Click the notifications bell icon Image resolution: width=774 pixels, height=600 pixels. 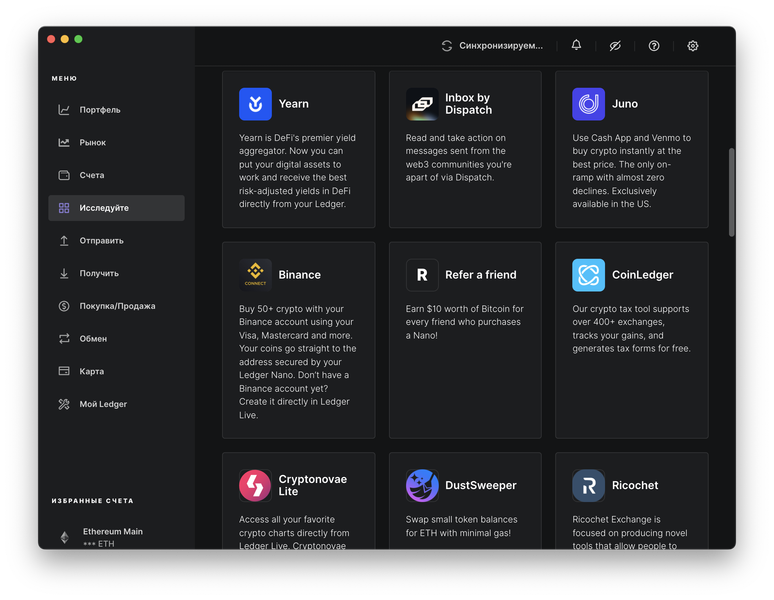pos(576,45)
